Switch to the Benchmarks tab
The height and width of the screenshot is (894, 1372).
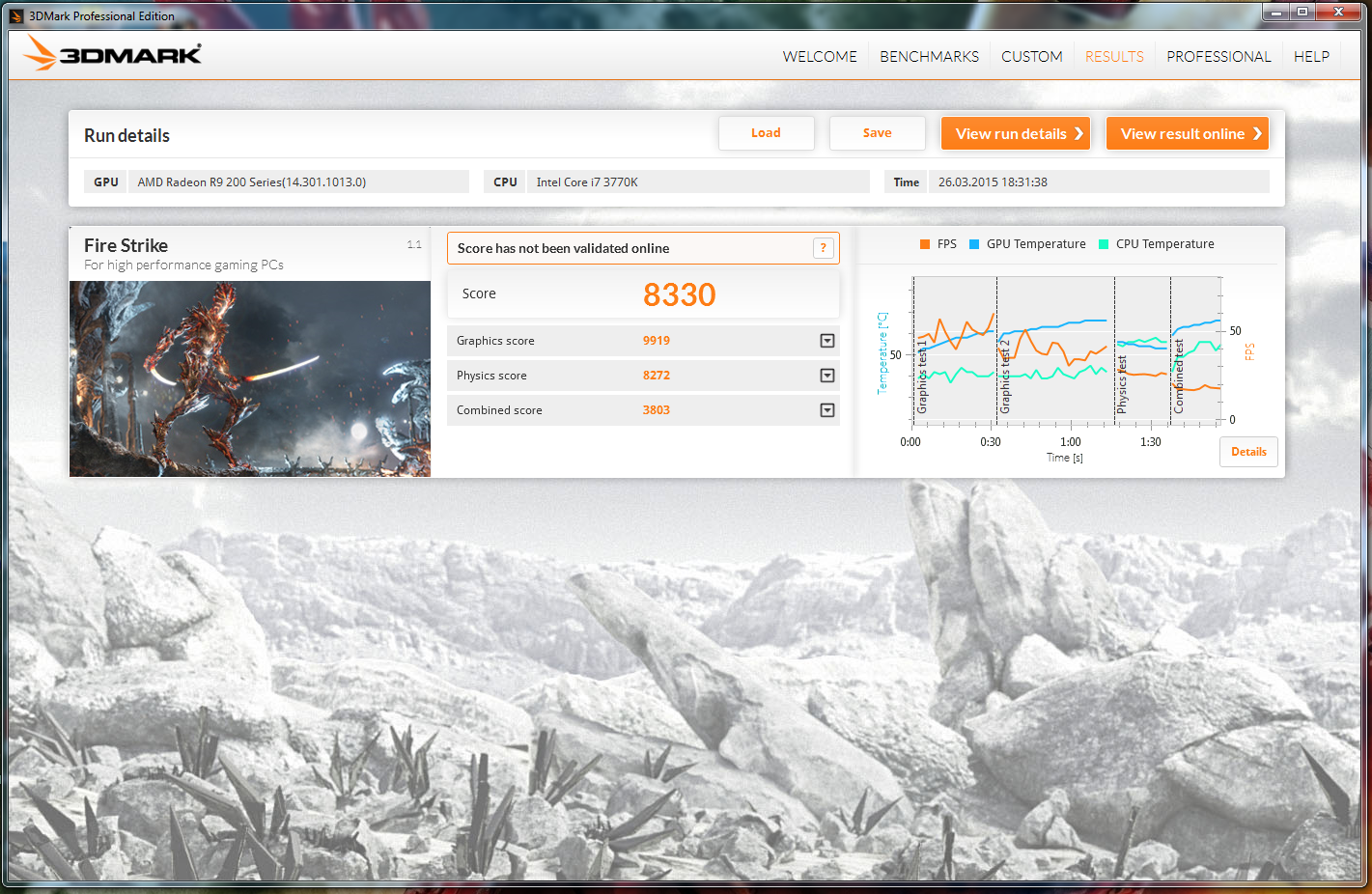pos(929,56)
